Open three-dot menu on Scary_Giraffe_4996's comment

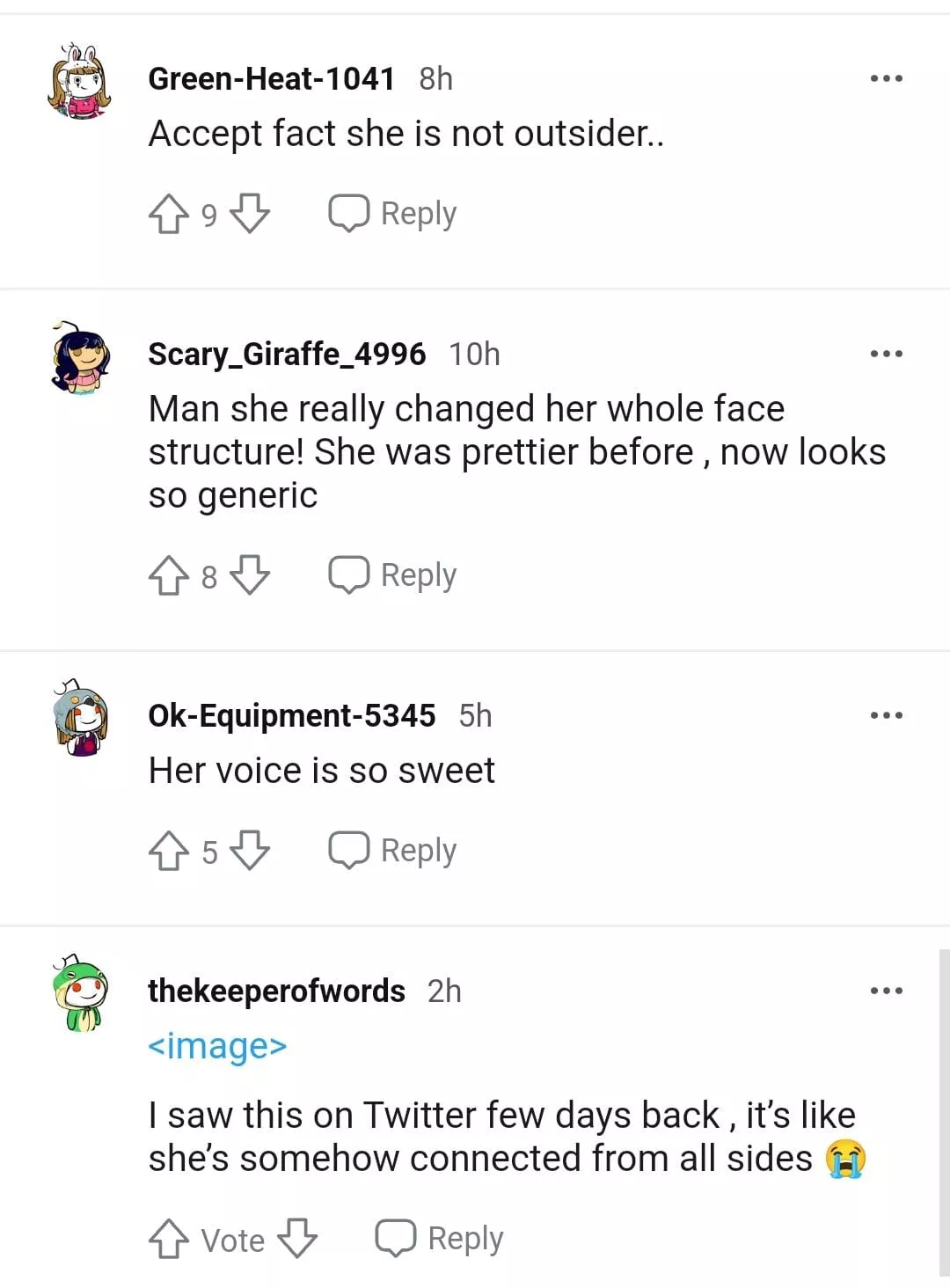coord(886,354)
